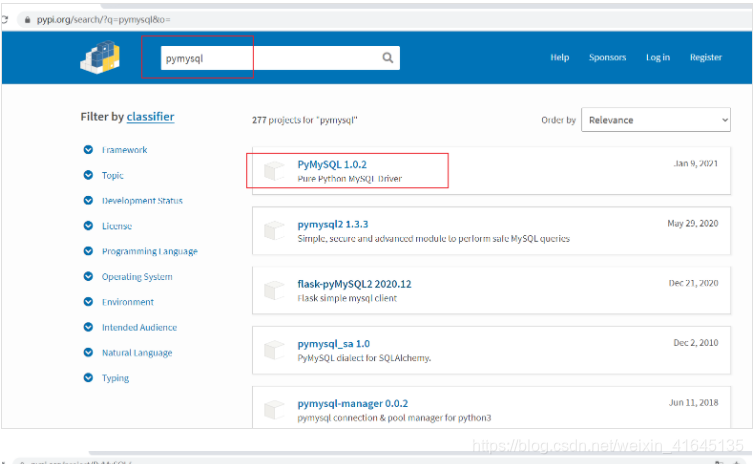Viewport: 753px width, 464px height.
Task: Open the Order by Relevance dropdown
Action: click(656, 120)
